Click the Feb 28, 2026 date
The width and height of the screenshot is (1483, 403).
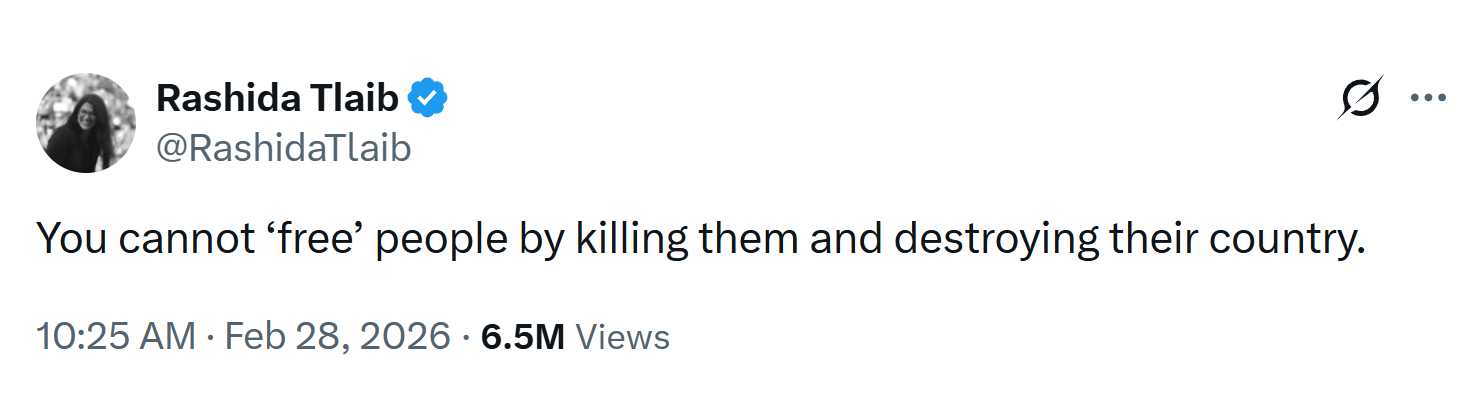coord(337,336)
